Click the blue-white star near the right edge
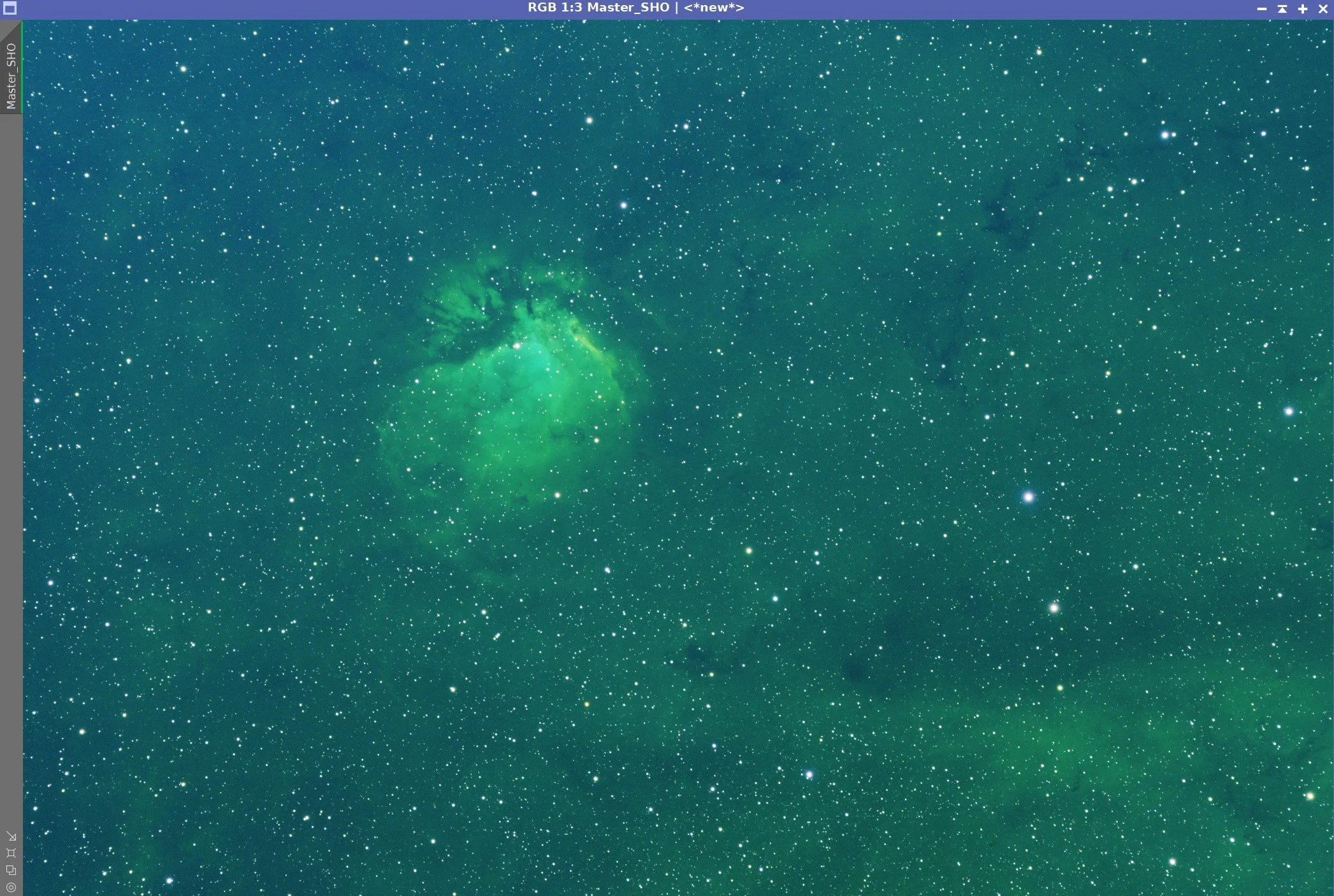1334x896 pixels. [1289, 412]
